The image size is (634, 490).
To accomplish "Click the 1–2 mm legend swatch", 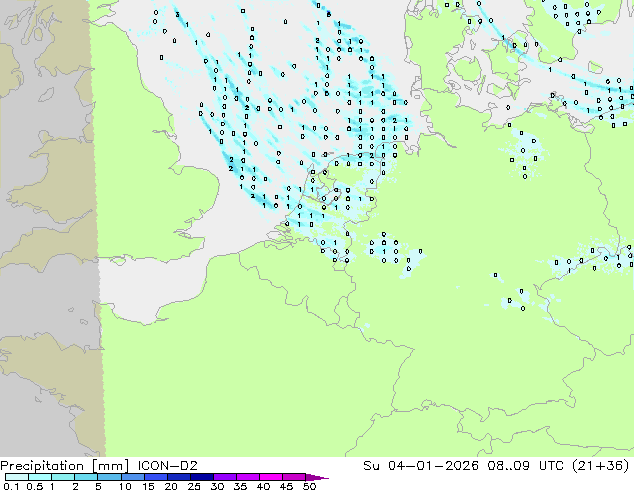I will (x=63, y=477).
